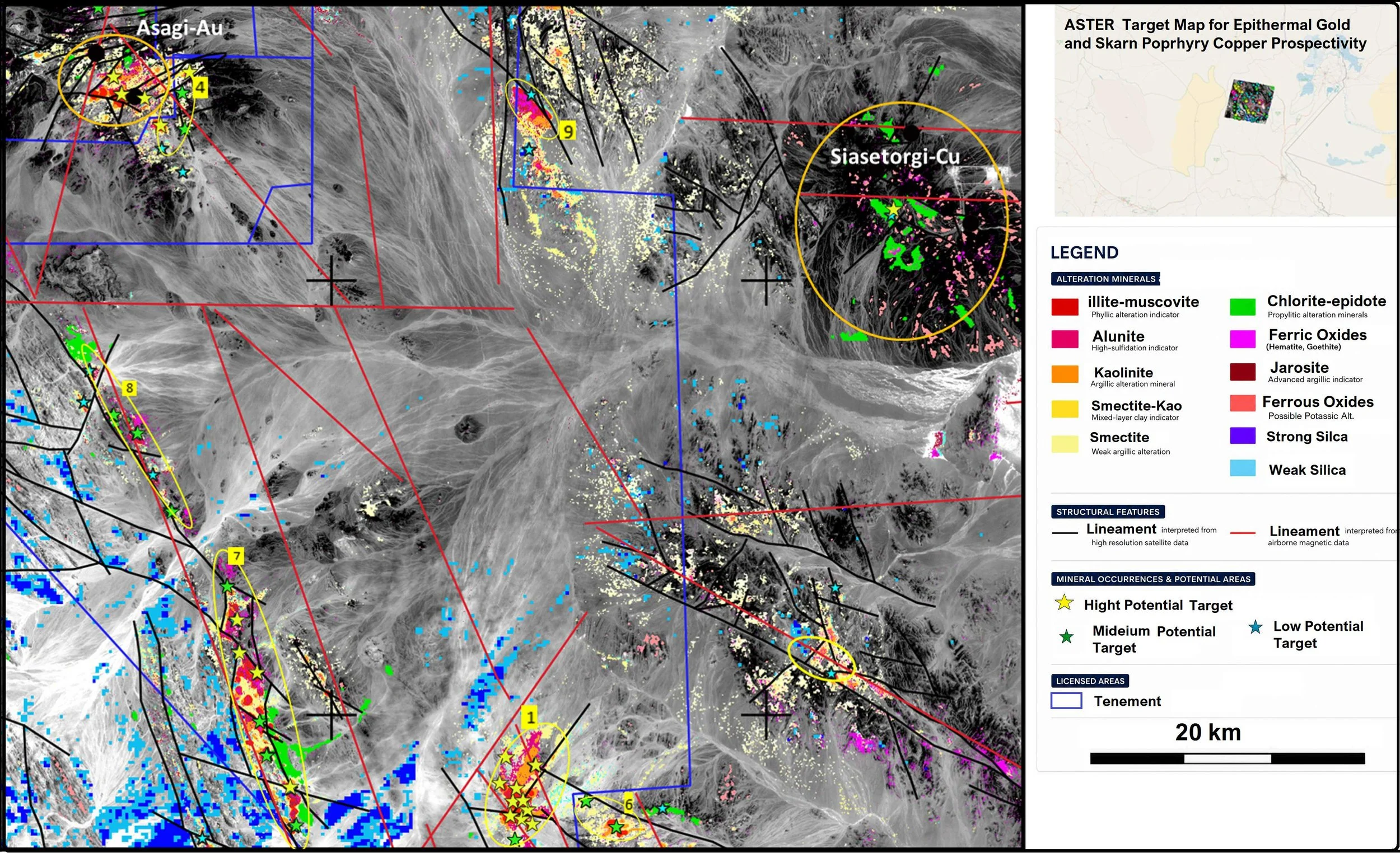Click the Mideium Potential Target green star icon
The height and width of the screenshot is (853, 1400).
tap(1066, 636)
